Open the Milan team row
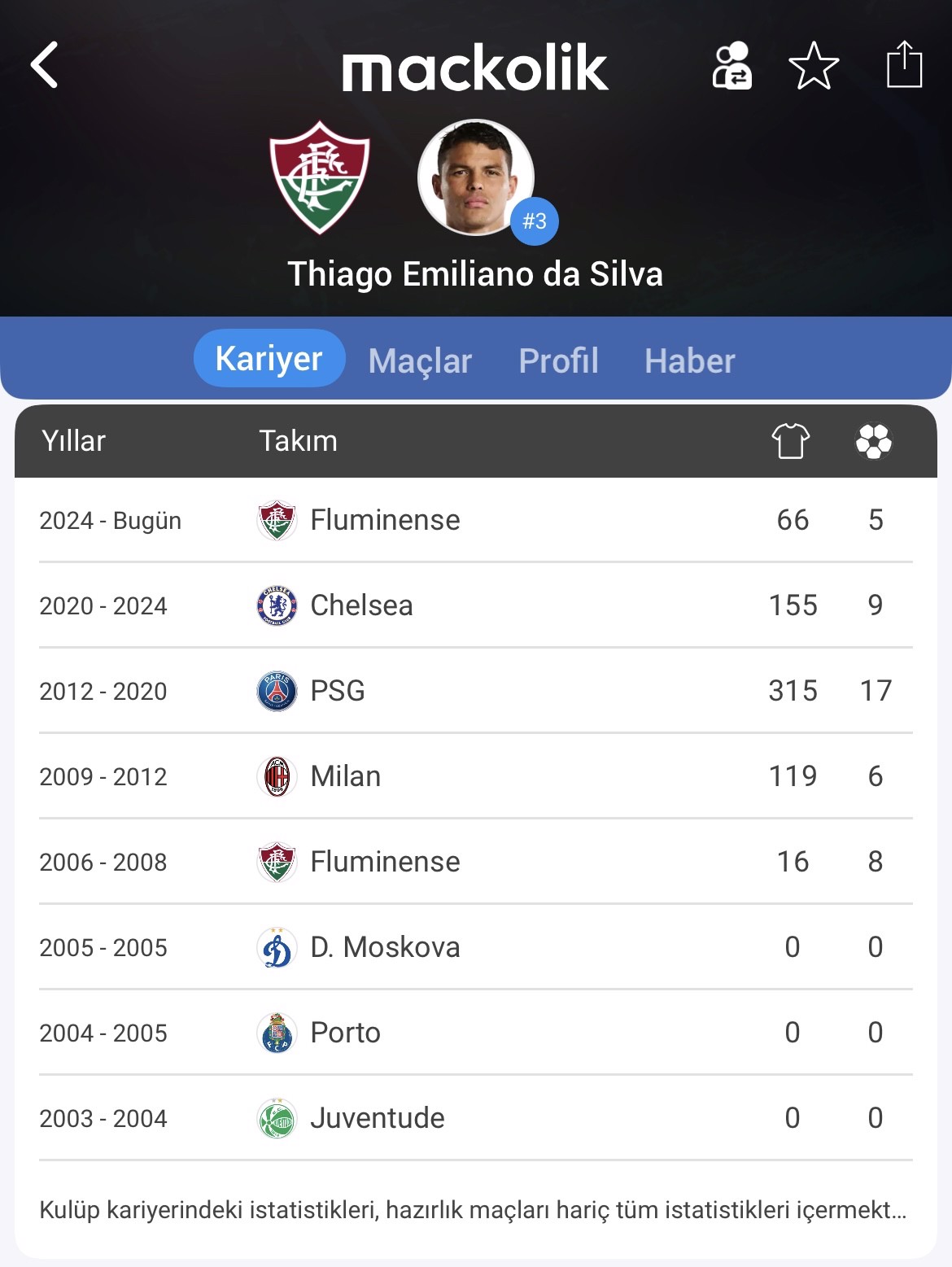This screenshot has width=952, height=1267. (346, 776)
